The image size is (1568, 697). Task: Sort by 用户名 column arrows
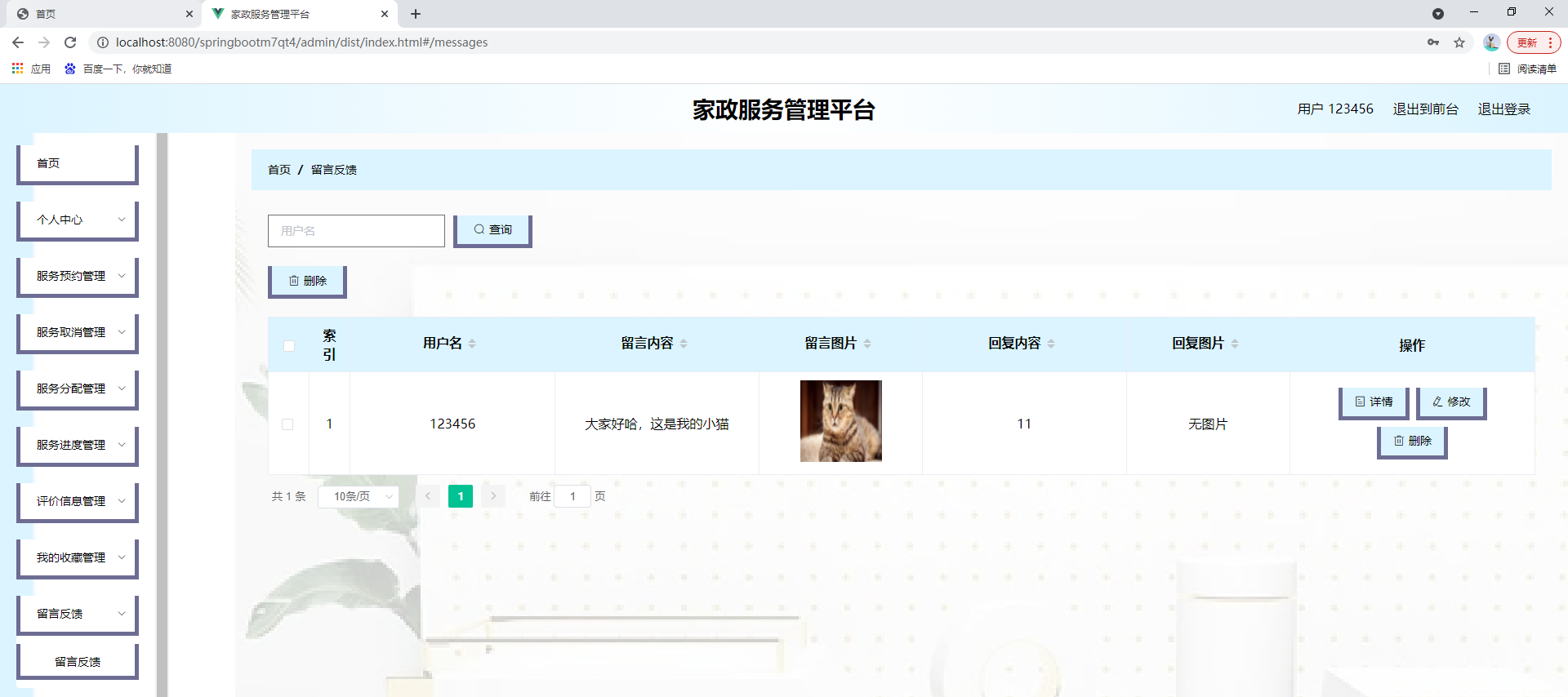(472, 344)
